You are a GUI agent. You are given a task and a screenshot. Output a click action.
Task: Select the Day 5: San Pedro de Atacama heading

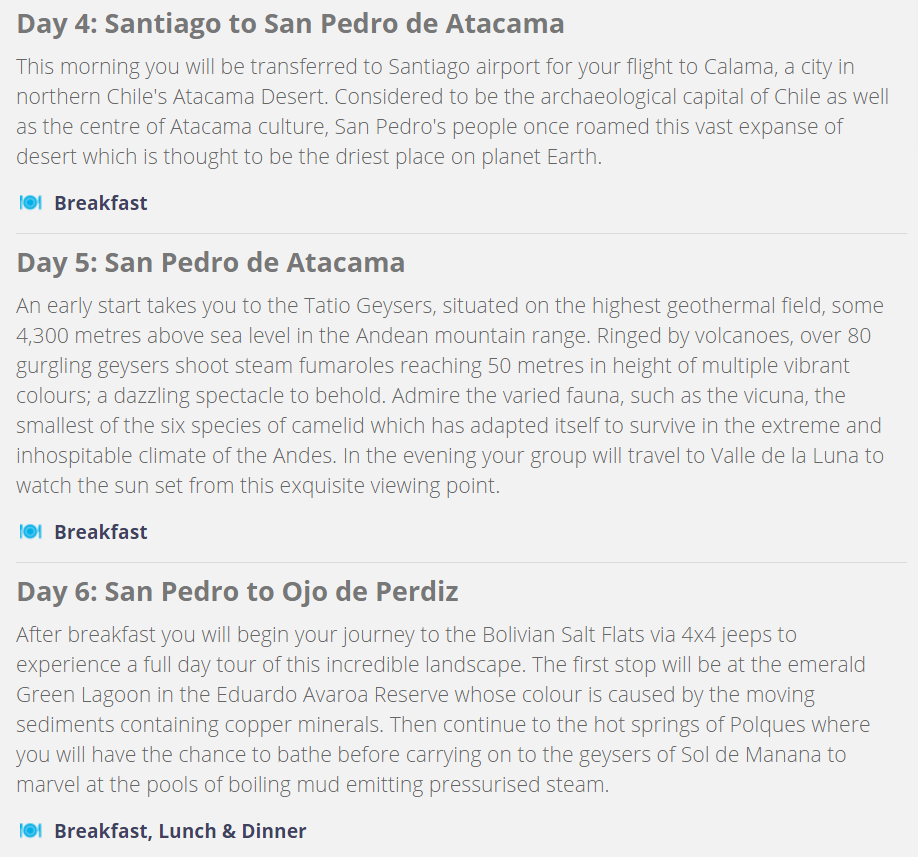[211, 263]
